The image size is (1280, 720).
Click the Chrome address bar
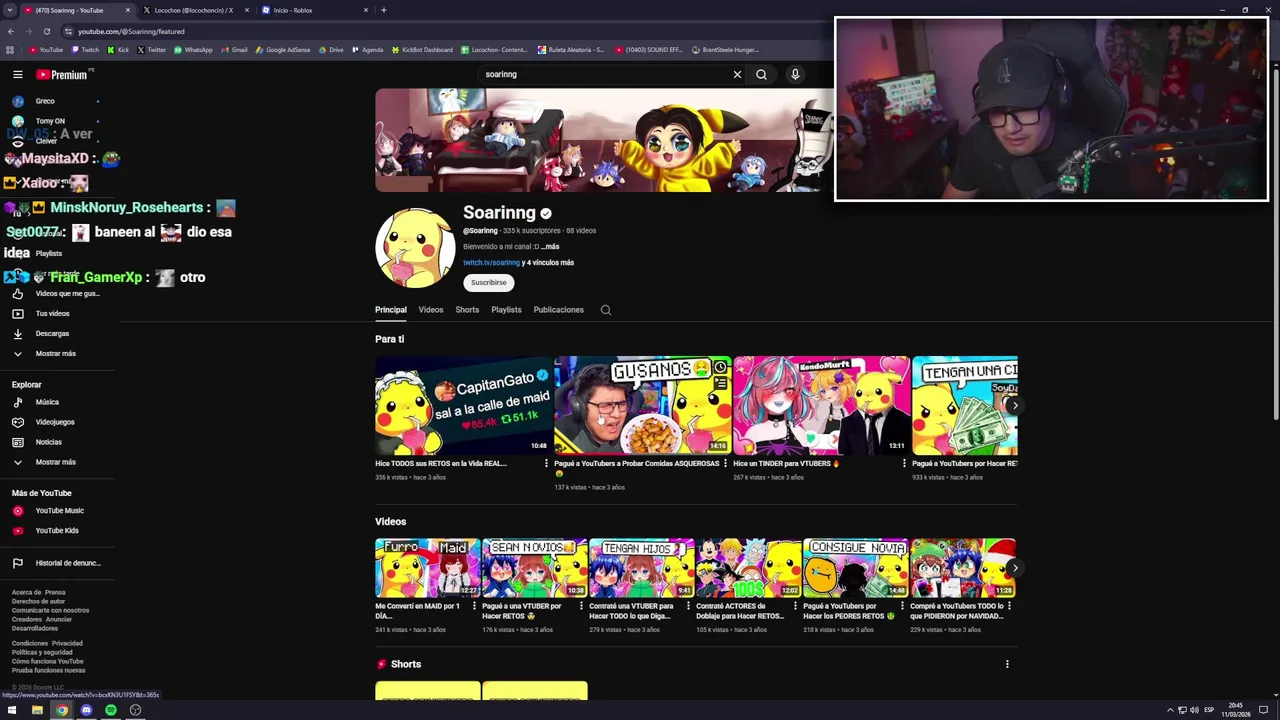click(440, 31)
